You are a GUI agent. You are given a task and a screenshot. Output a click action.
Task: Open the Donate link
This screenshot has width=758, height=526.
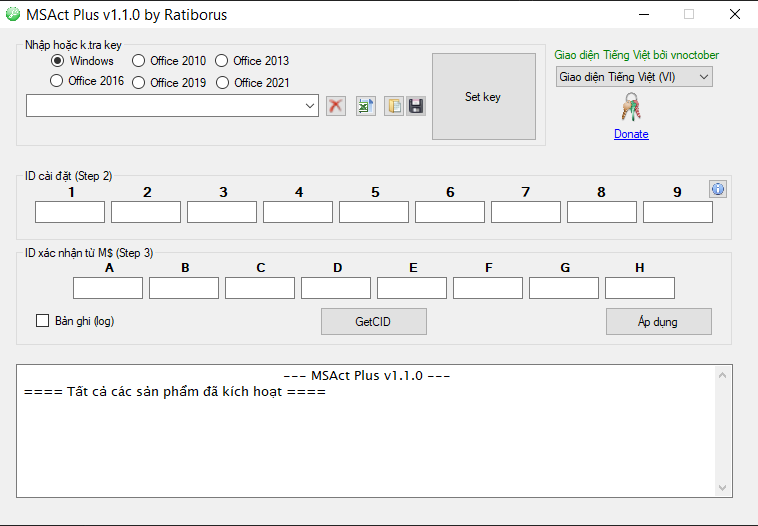pos(631,134)
